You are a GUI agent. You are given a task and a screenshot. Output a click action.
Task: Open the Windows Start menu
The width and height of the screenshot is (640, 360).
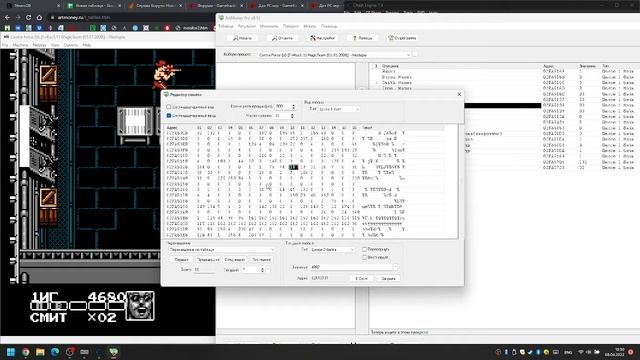[x=11, y=352]
